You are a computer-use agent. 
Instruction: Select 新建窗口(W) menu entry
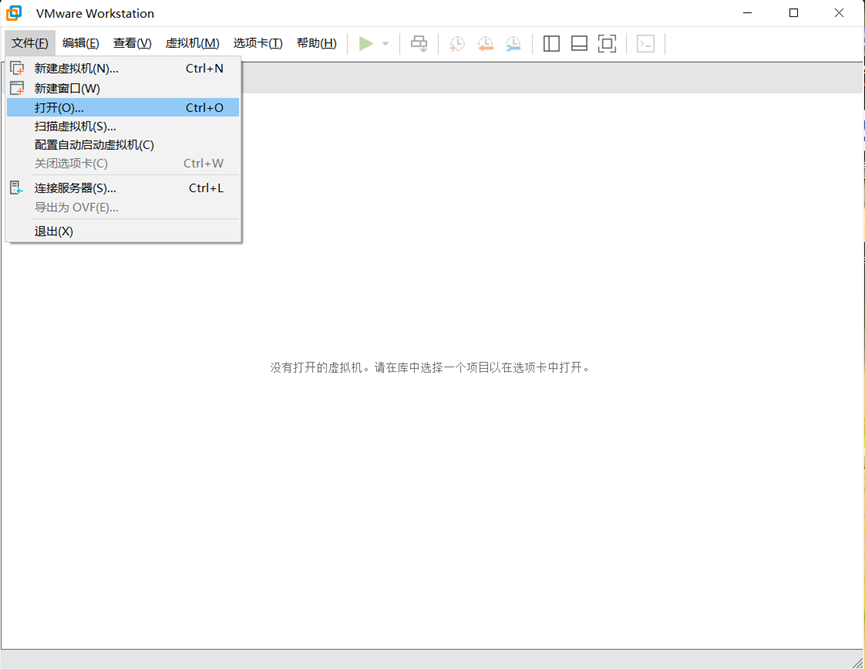tap(123, 88)
